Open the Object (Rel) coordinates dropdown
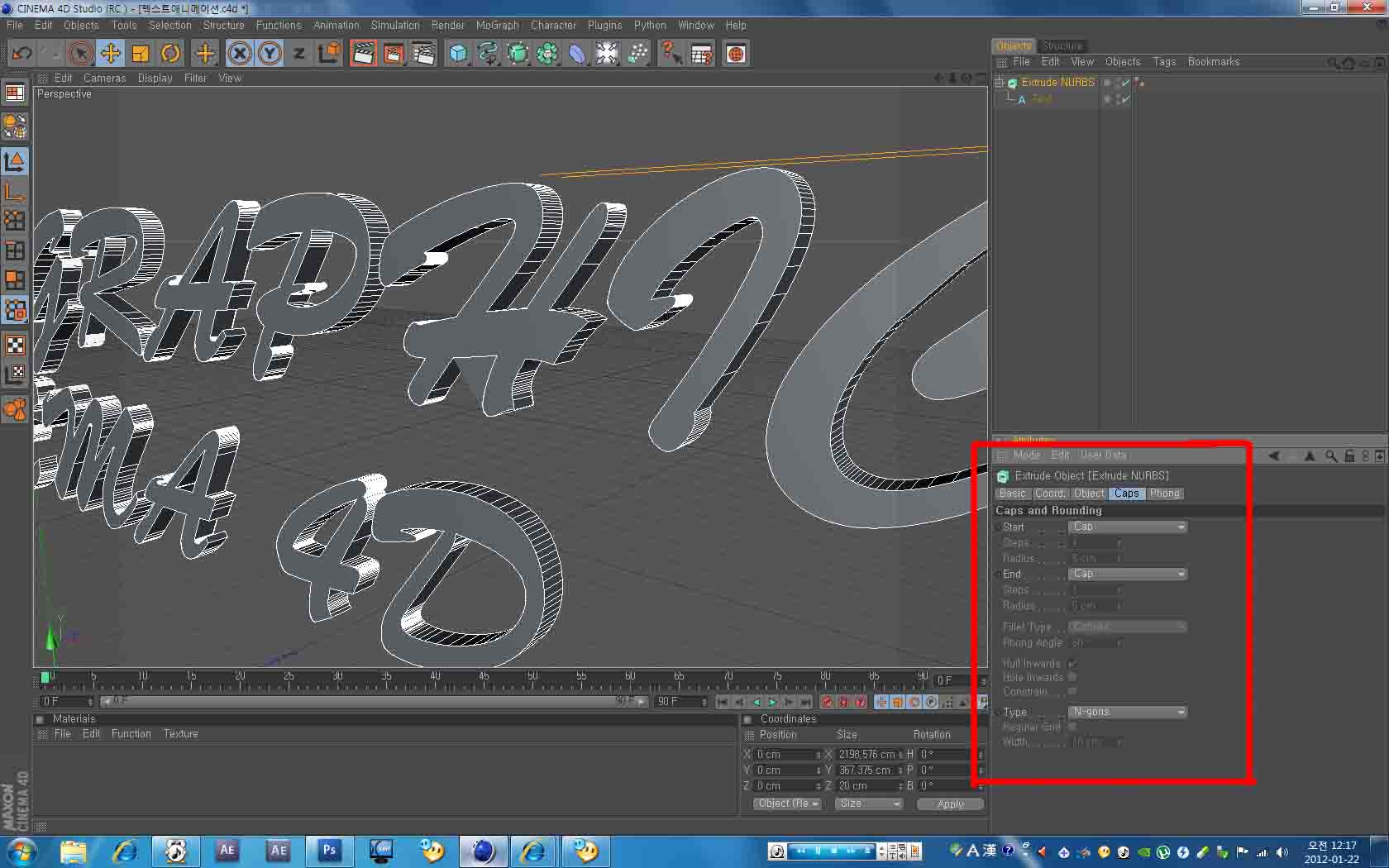The image size is (1389, 868). [x=787, y=804]
